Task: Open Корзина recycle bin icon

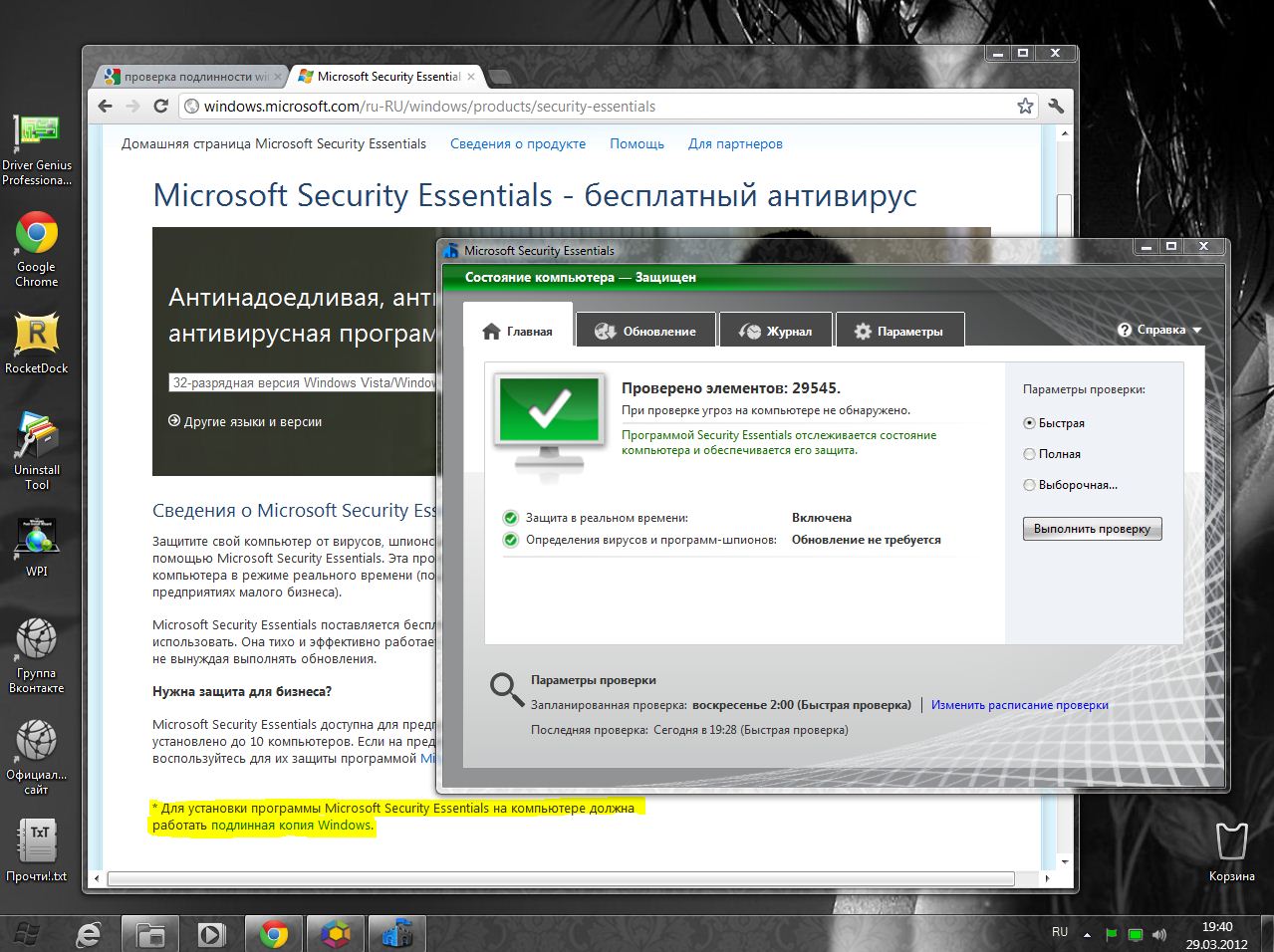Action: pos(1232,851)
